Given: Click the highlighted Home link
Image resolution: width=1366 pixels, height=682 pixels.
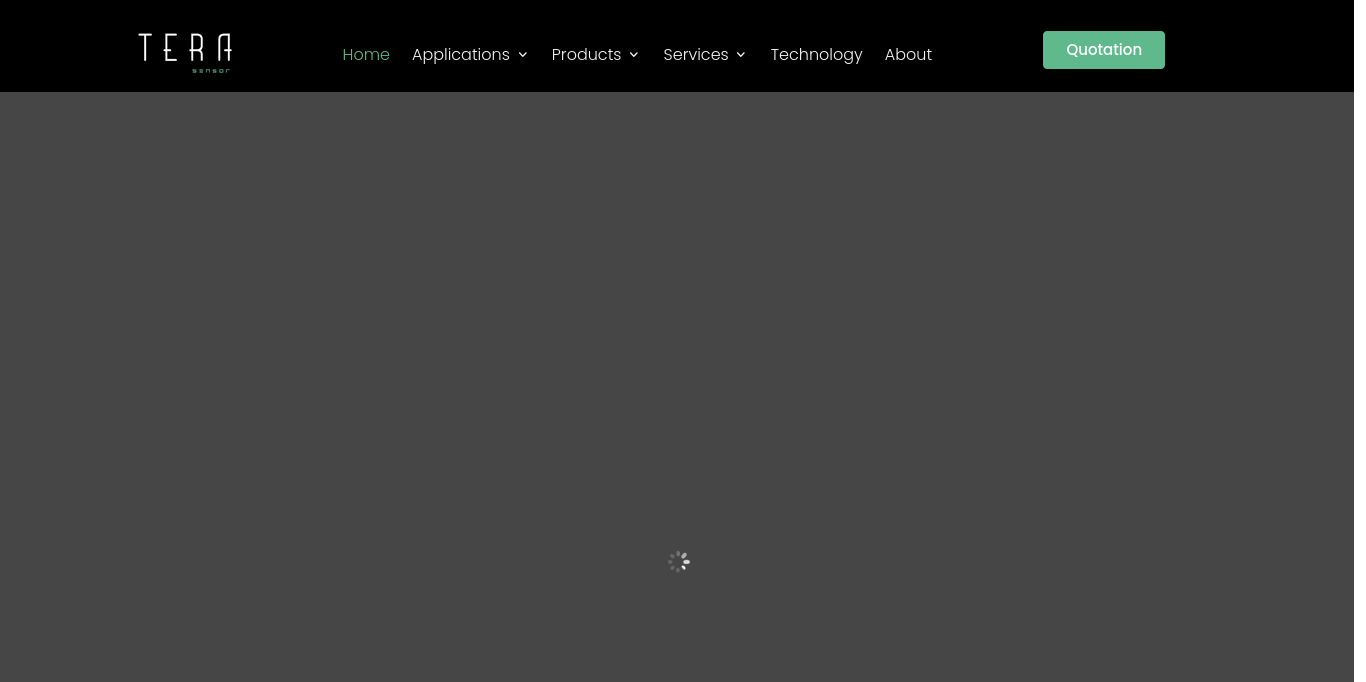Looking at the screenshot, I should [366, 55].
